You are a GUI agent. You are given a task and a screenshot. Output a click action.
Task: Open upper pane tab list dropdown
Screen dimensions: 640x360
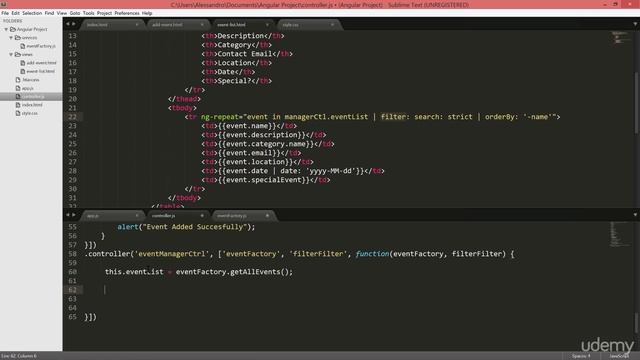point(635,24)
